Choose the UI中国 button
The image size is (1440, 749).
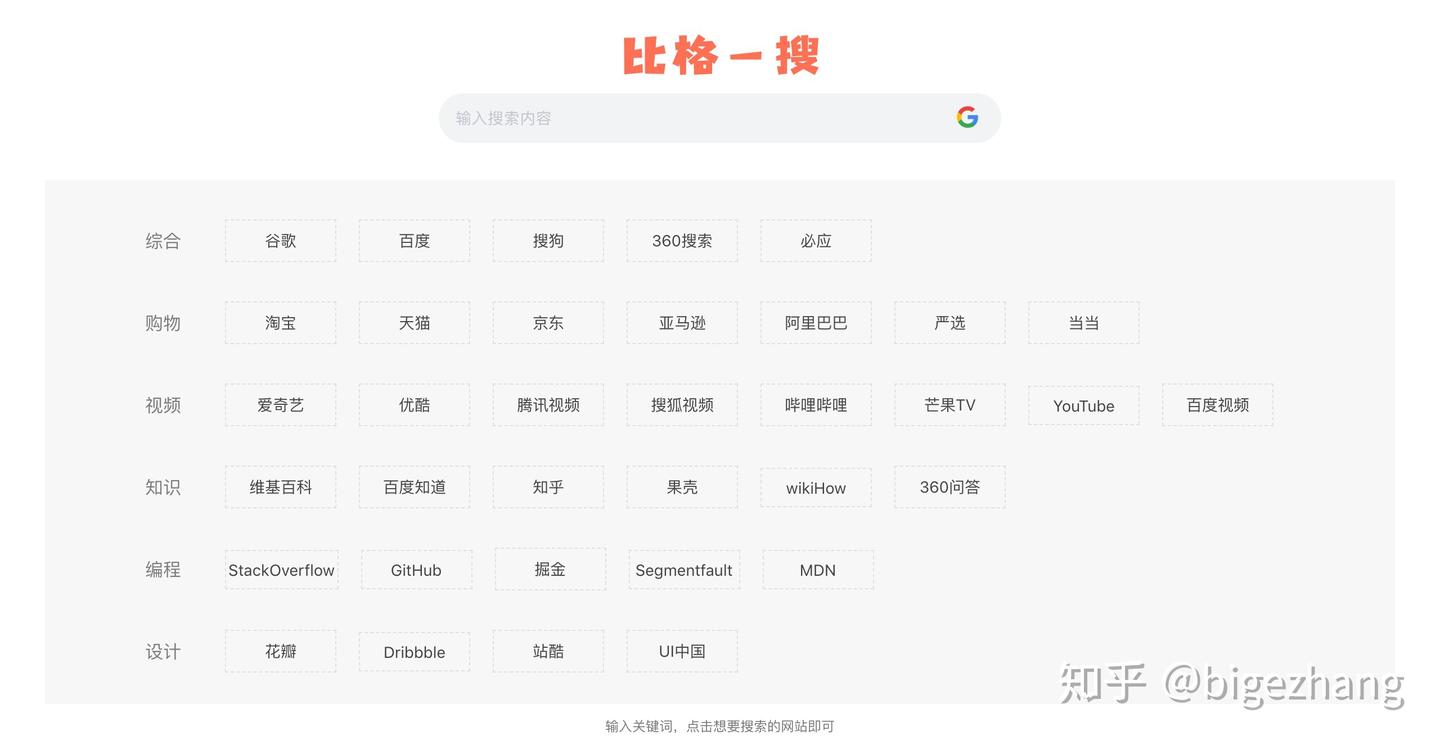click(682, 651)
